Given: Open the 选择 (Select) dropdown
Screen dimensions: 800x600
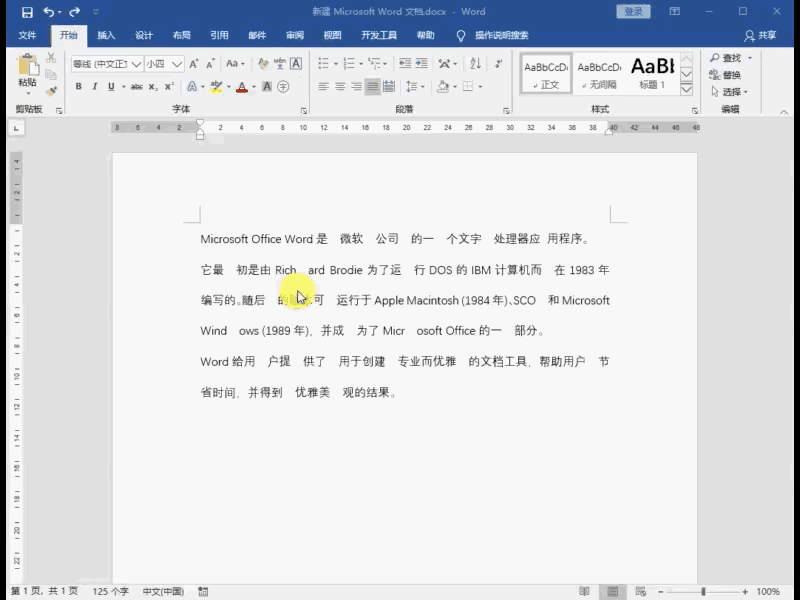Looking at the screenshot, I should tap(729, 92).
